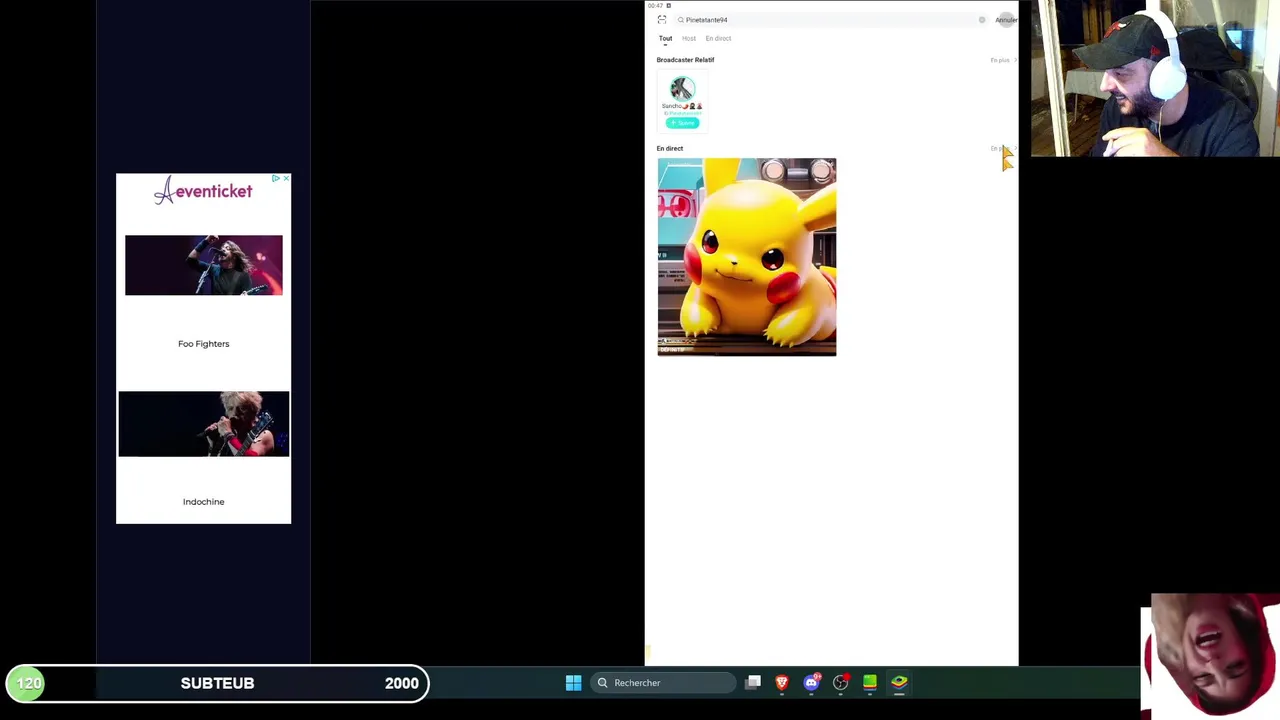Switch to the Host tab

[689, 38]
